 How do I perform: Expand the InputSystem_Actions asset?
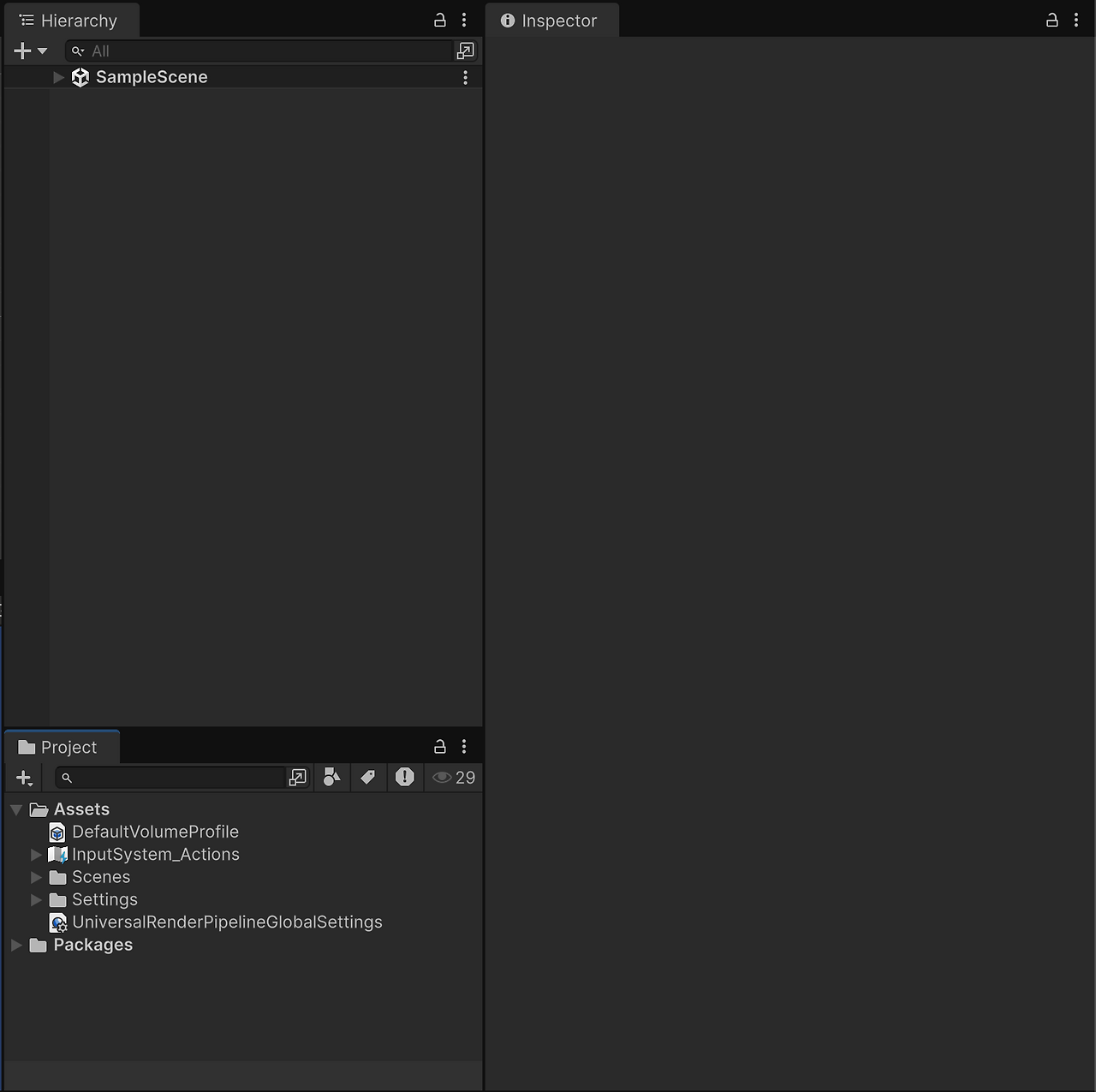[x=36, y=855]
